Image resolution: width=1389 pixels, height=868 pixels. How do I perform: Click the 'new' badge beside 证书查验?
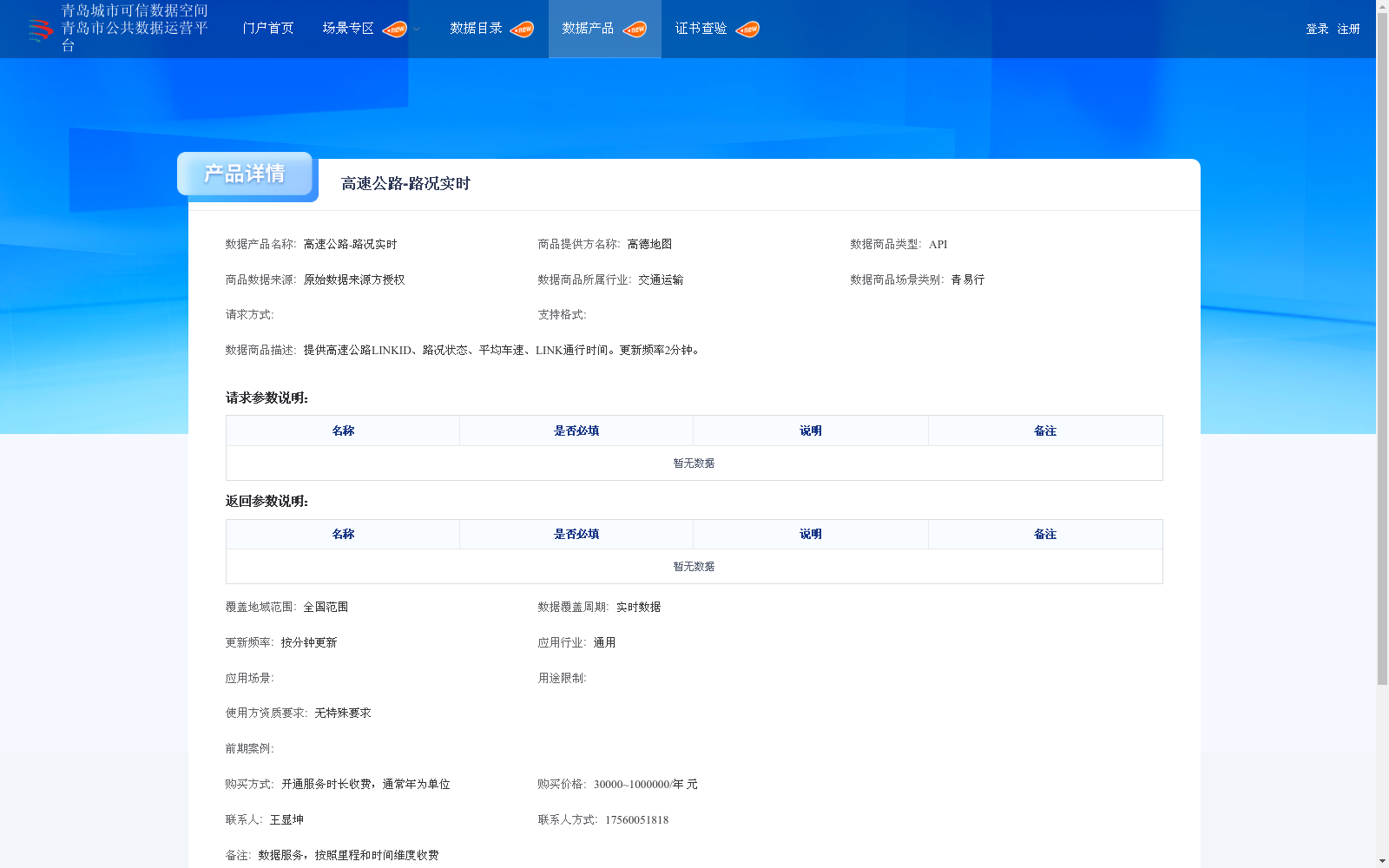tap(747, 29)
